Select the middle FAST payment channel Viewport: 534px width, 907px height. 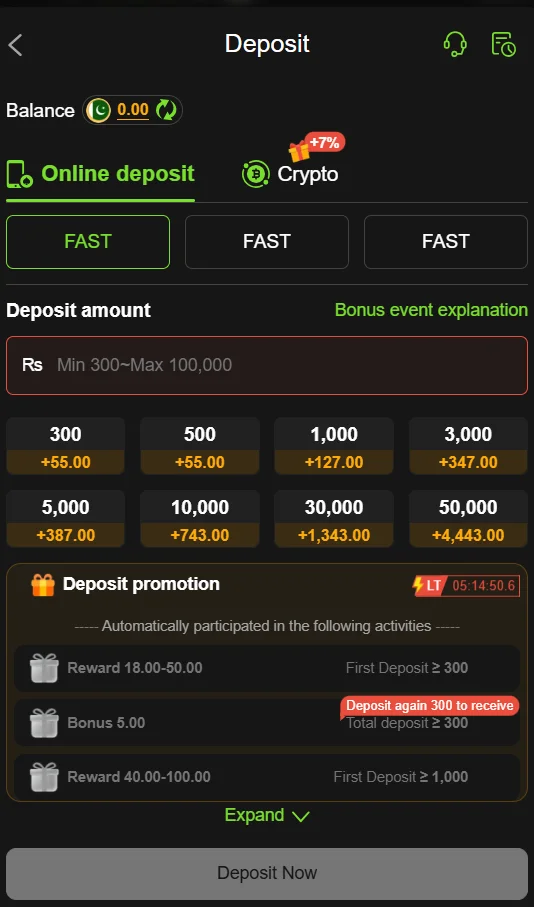point(267,242)
